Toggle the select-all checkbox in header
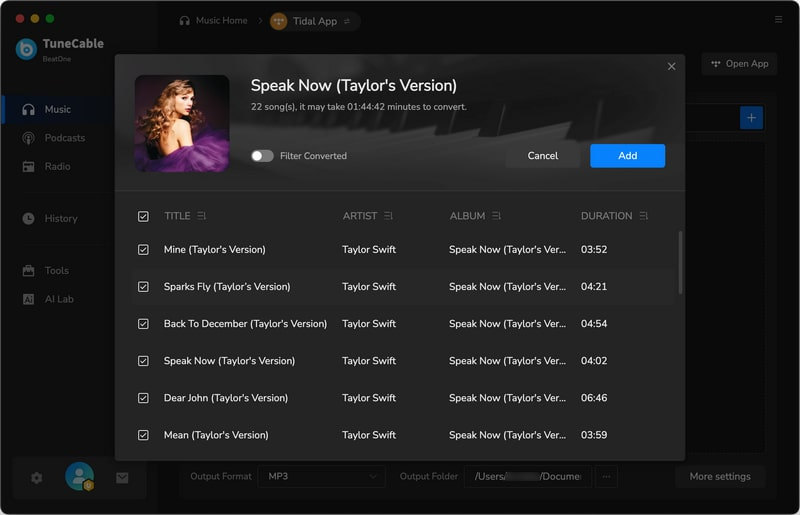 click(143, 216)
